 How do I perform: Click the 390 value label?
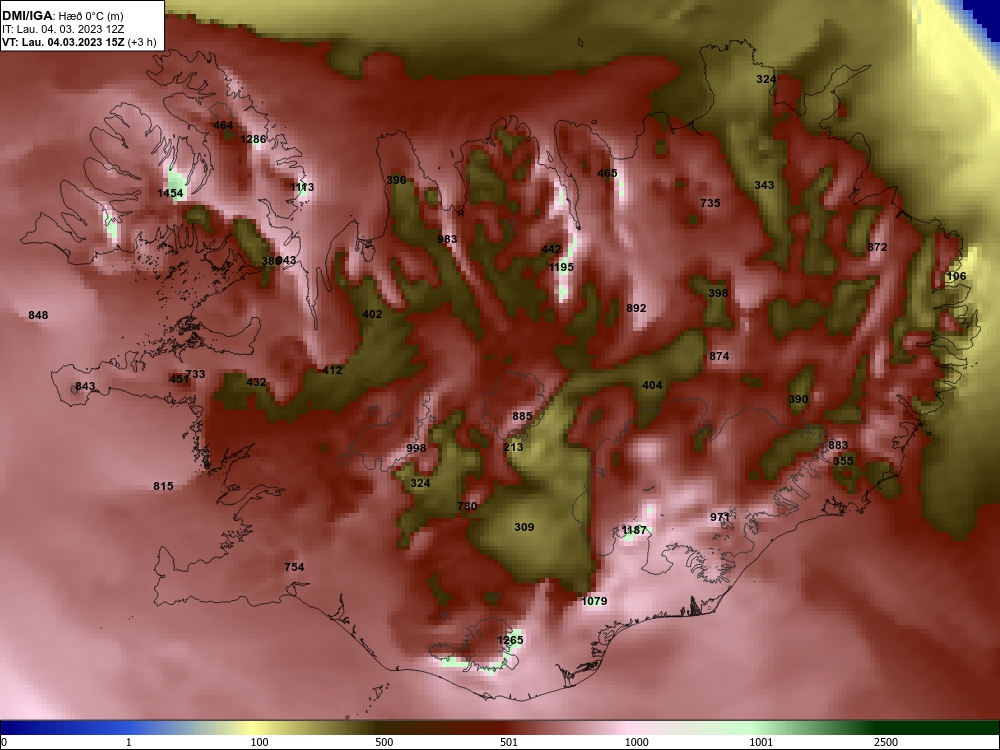(x=798, y=399)
